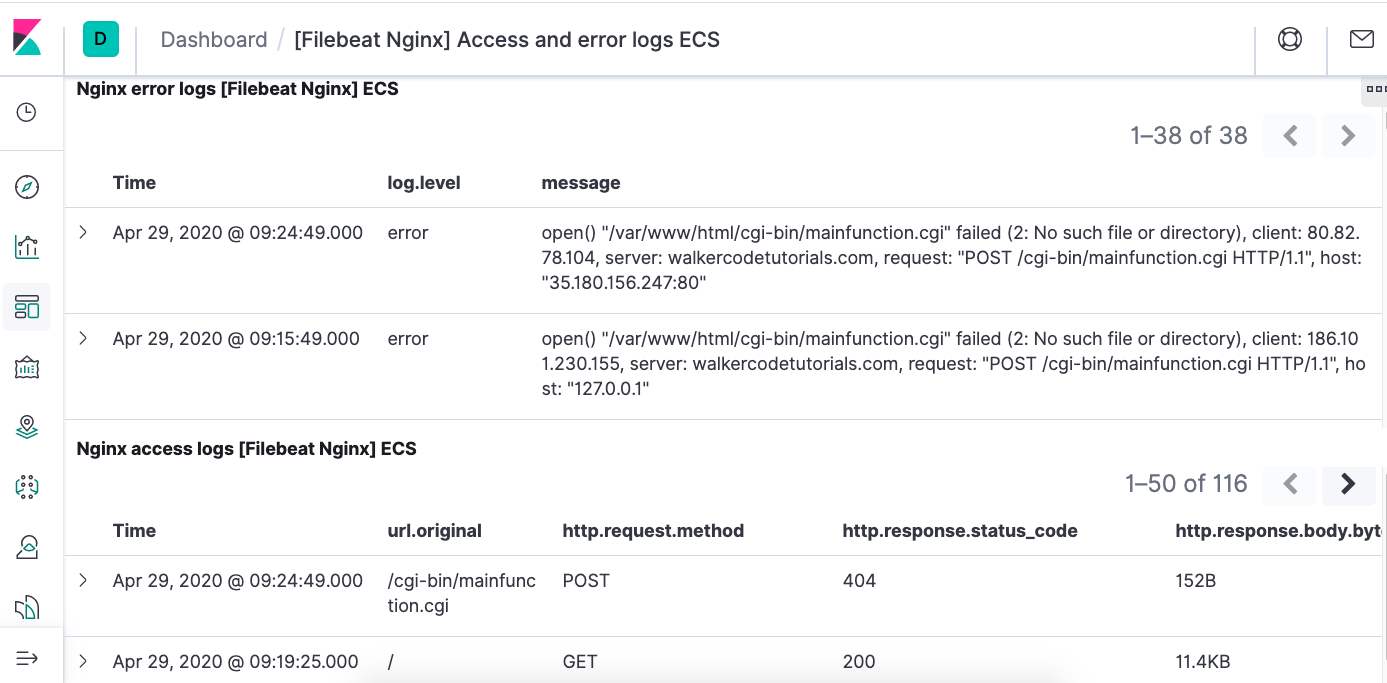The width and height of the screenshot is (1387, 683).
Task: Open the newsfeed mail icon
Action: [x=1361, y=39]
